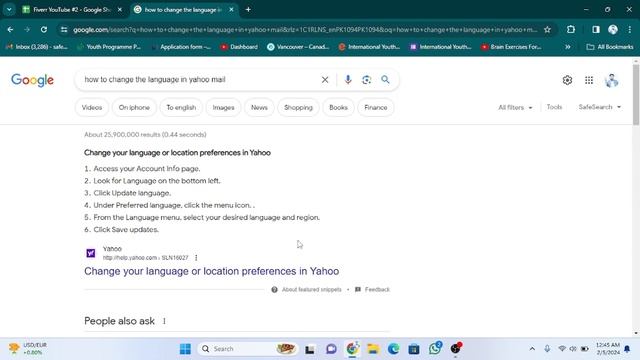Screen dimensions: 640x360
Task: Filter results by On iphone
Action: coord(134,108)
